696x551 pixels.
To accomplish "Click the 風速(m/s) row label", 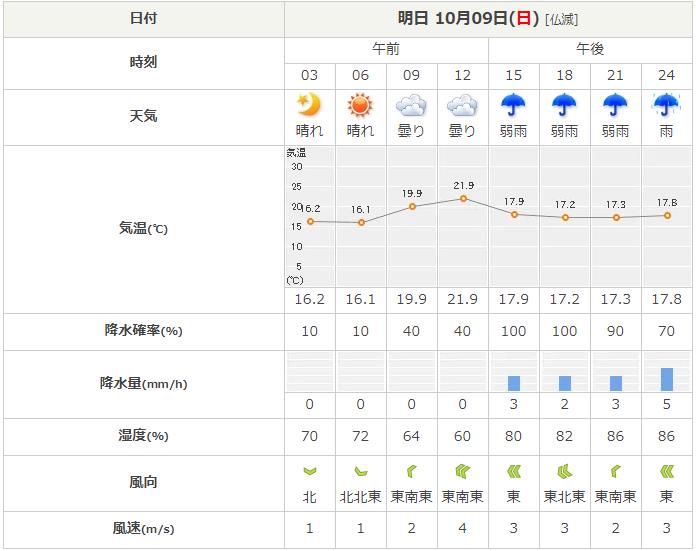I will (143, 528).
